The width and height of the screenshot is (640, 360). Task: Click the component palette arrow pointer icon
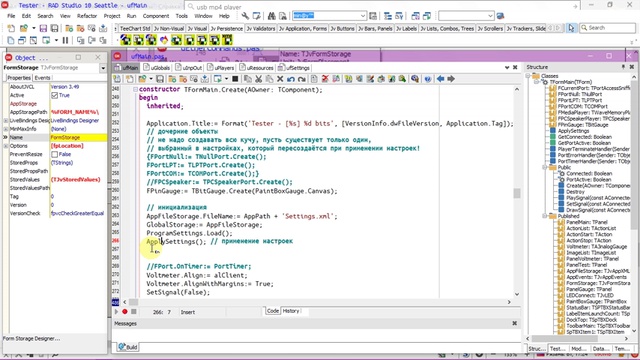(571, 28)
